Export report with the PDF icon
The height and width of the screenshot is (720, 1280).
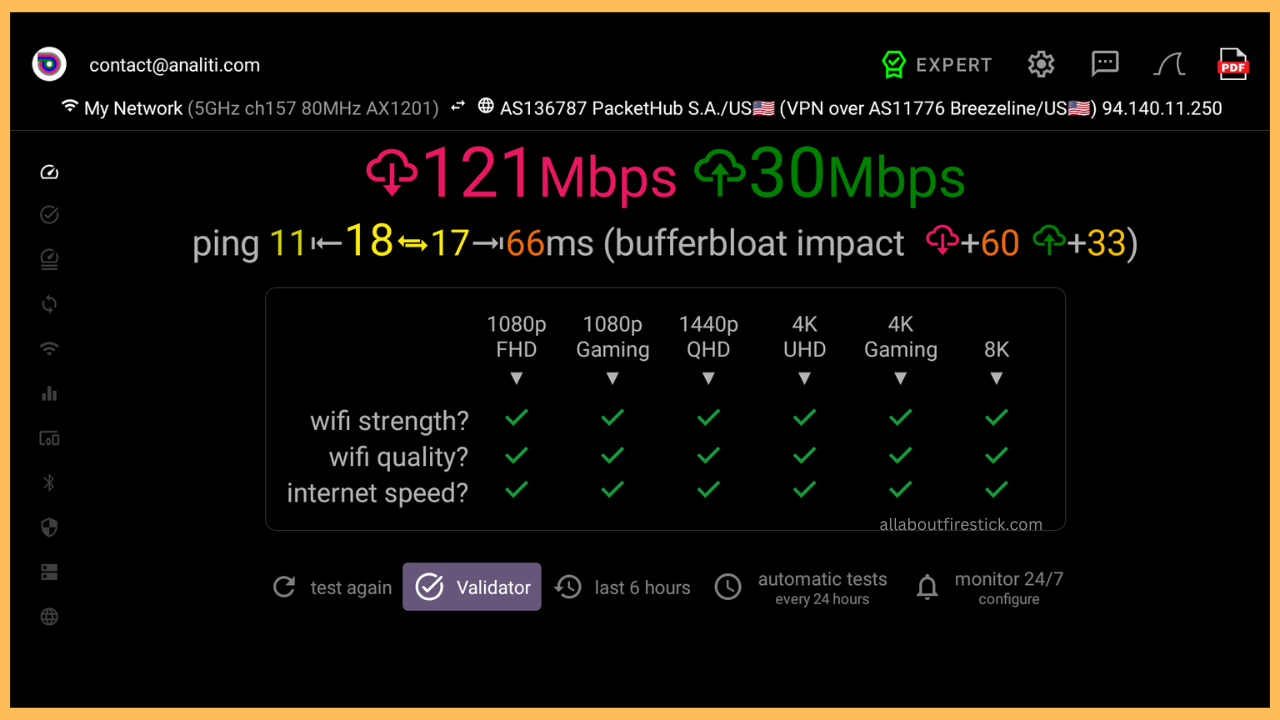click(1233, 65)
